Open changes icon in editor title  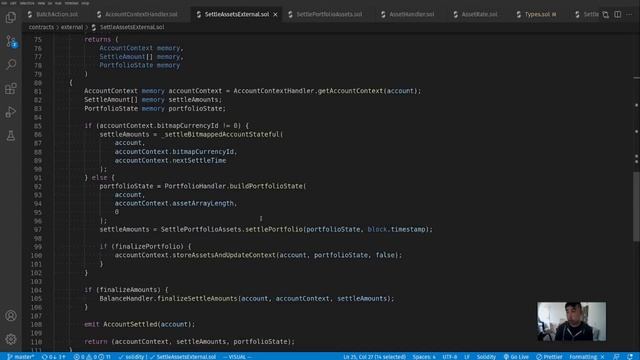606,14
